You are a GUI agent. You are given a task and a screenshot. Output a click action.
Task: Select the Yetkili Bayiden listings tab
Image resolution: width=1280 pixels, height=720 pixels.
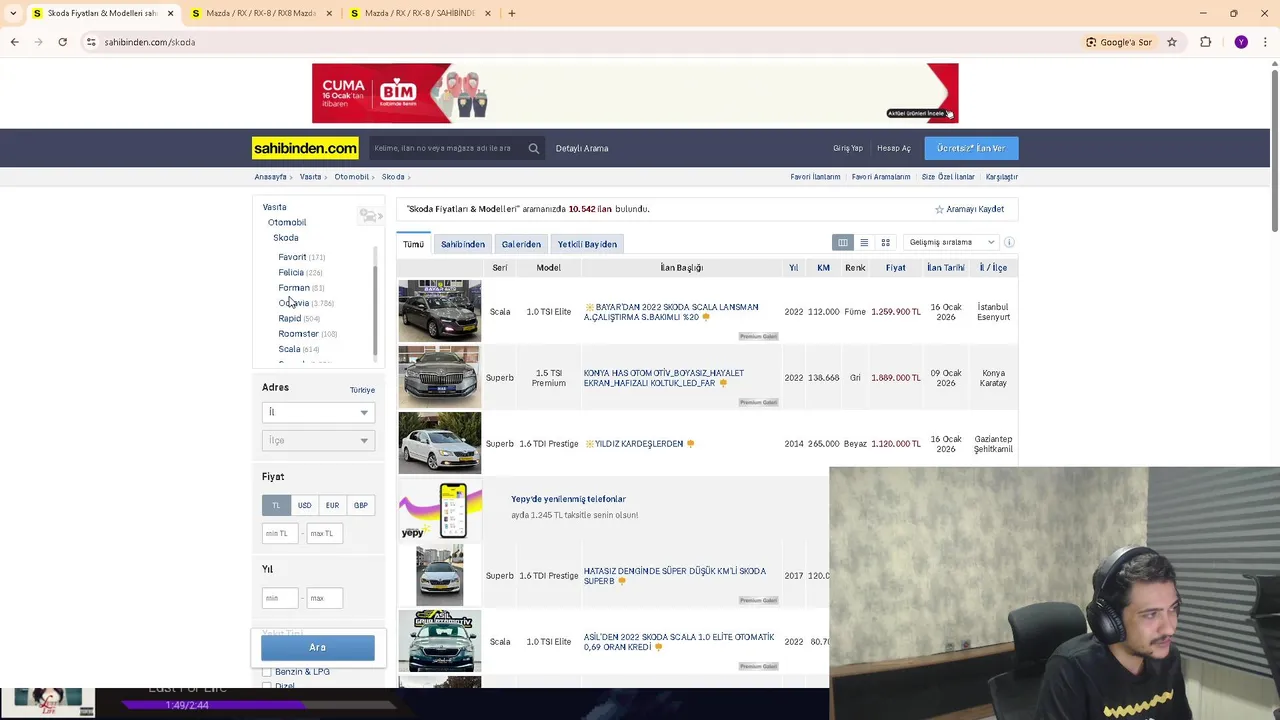coord(587,244)
